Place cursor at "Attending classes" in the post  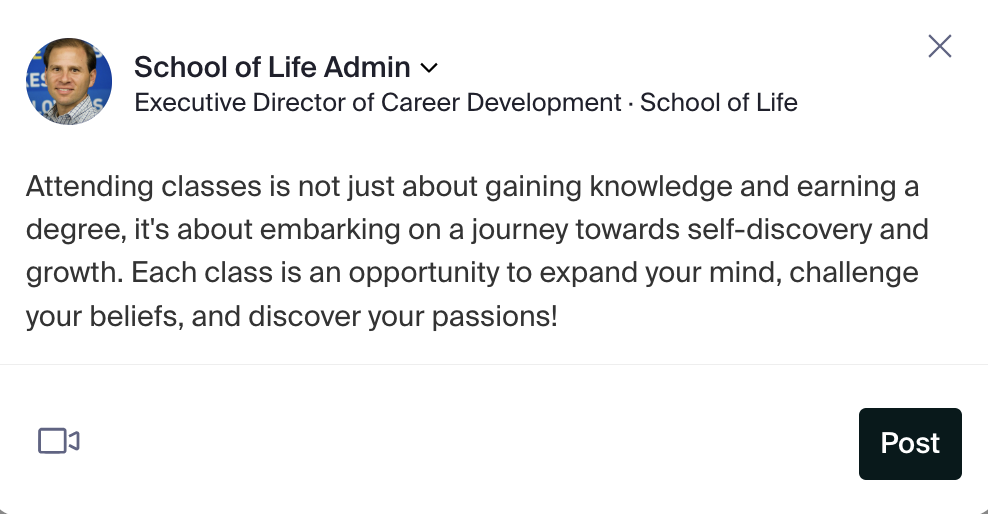click(117, 186)
